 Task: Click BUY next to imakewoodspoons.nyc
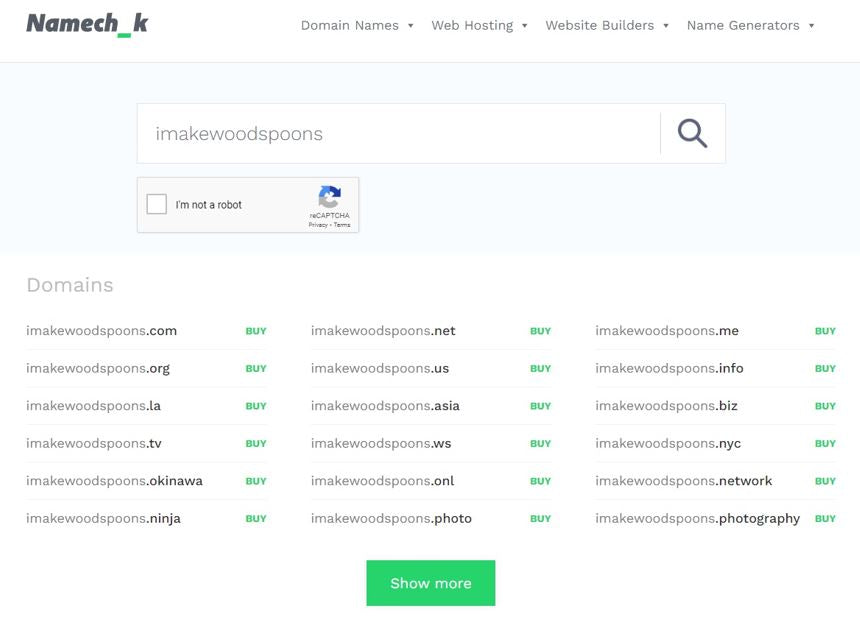[825, 443]
